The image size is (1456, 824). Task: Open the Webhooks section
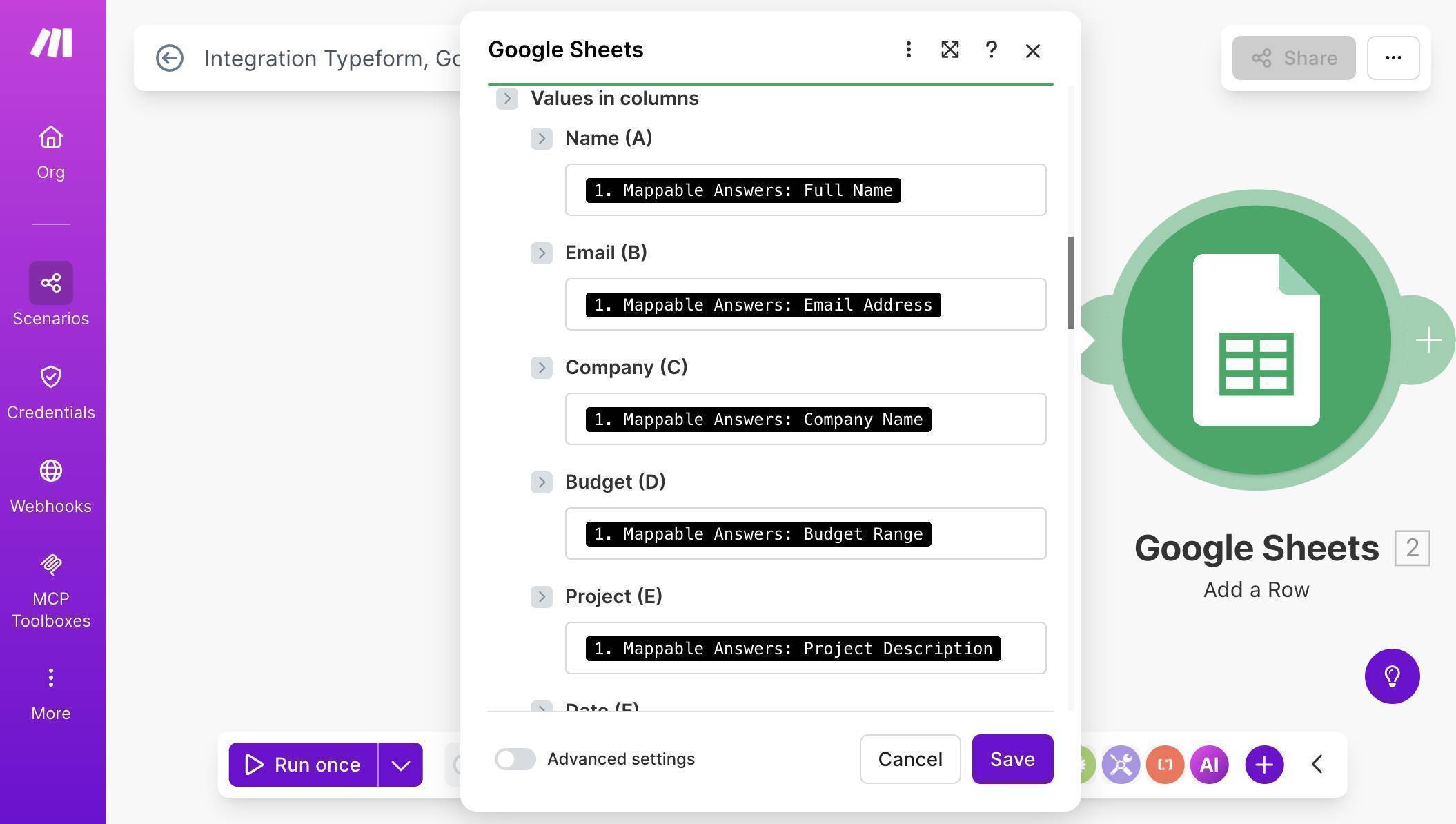click(x=50, y=471)
